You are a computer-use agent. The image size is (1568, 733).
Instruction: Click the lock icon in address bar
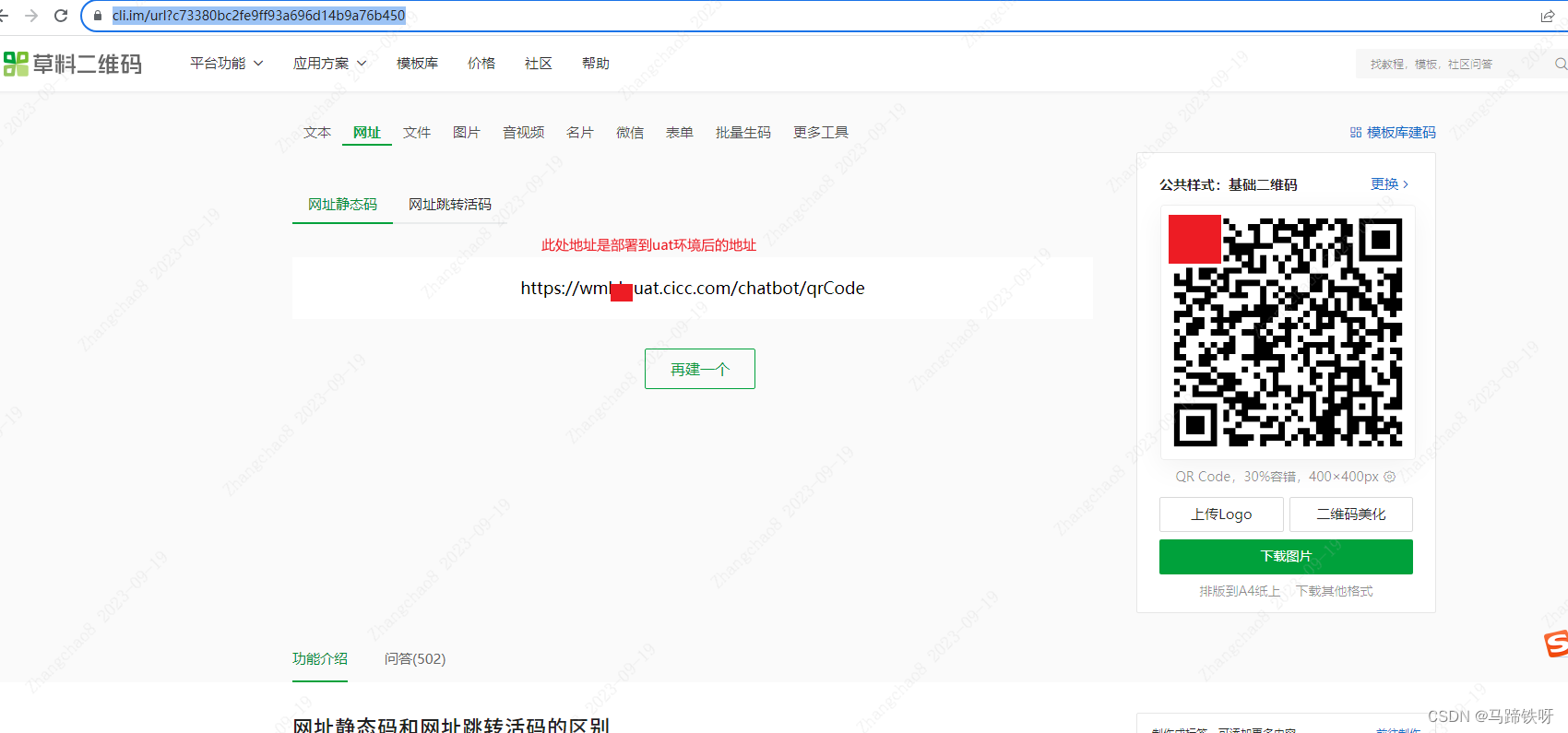tap(98, 16)
